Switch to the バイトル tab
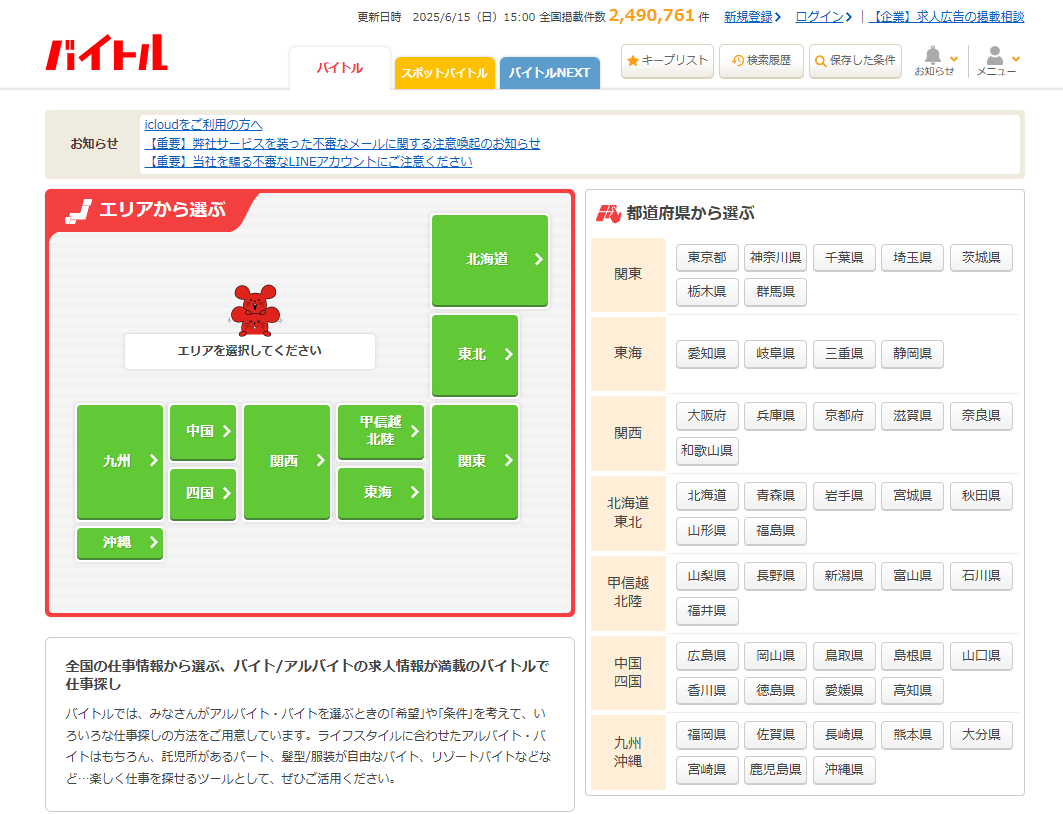The width and height of the screenshot is (1063, 814). [340, 68]
